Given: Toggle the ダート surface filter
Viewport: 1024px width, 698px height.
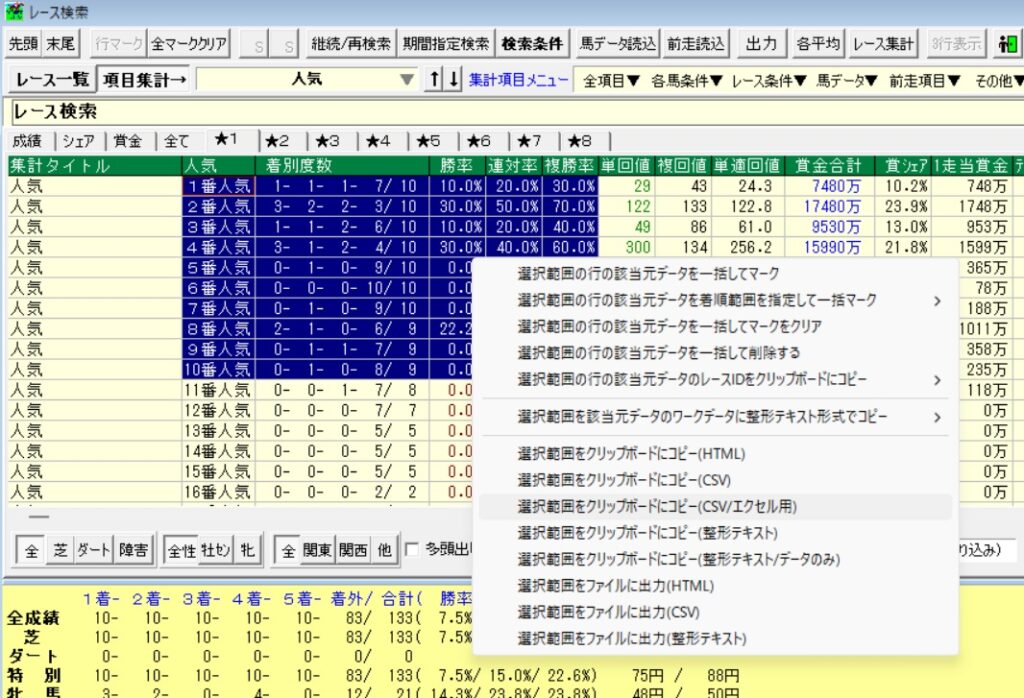Looking at the screenshot, I should tap(93, 550).
